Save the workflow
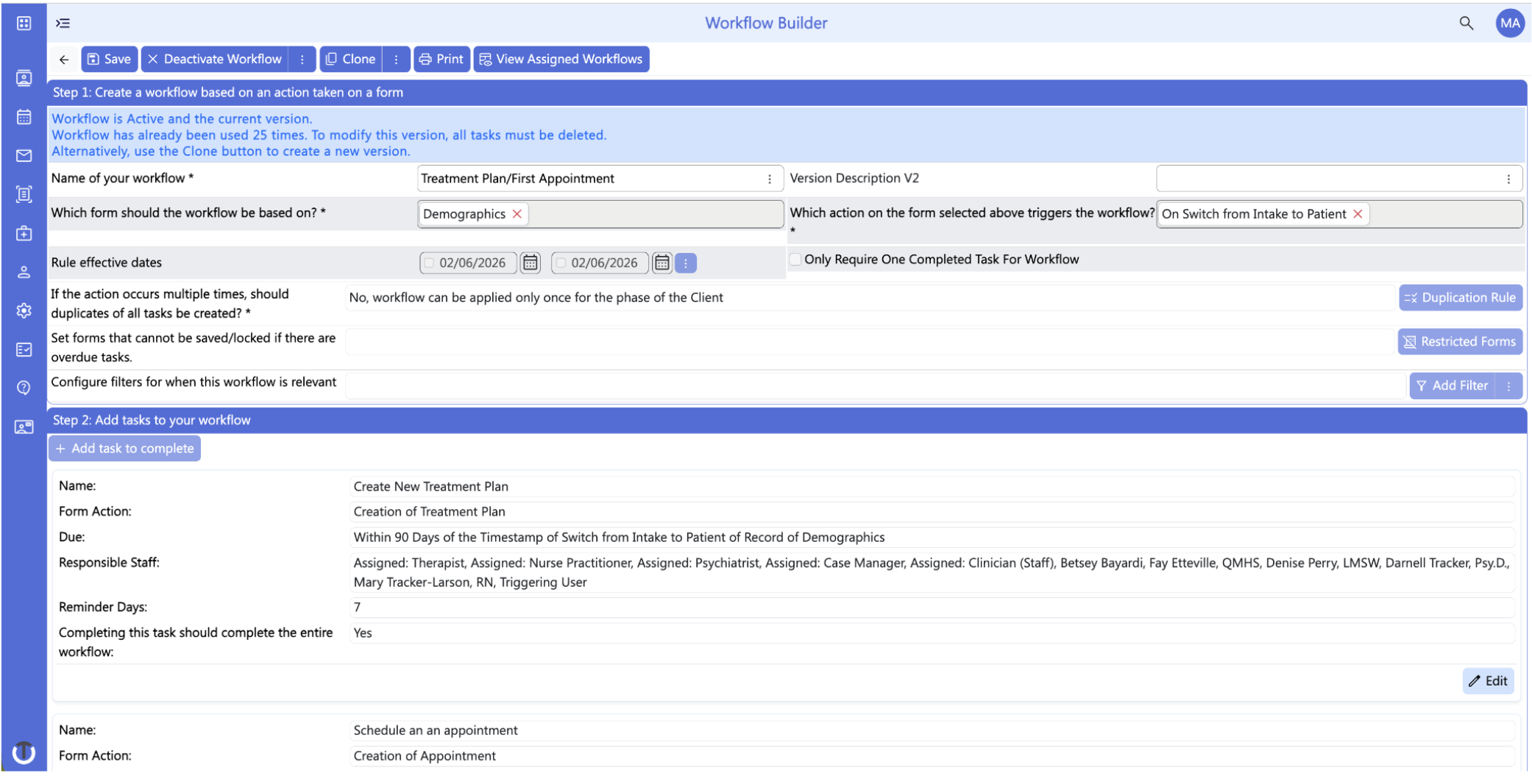This screenshot has width=1532, height=784. (x=110, y=60)
